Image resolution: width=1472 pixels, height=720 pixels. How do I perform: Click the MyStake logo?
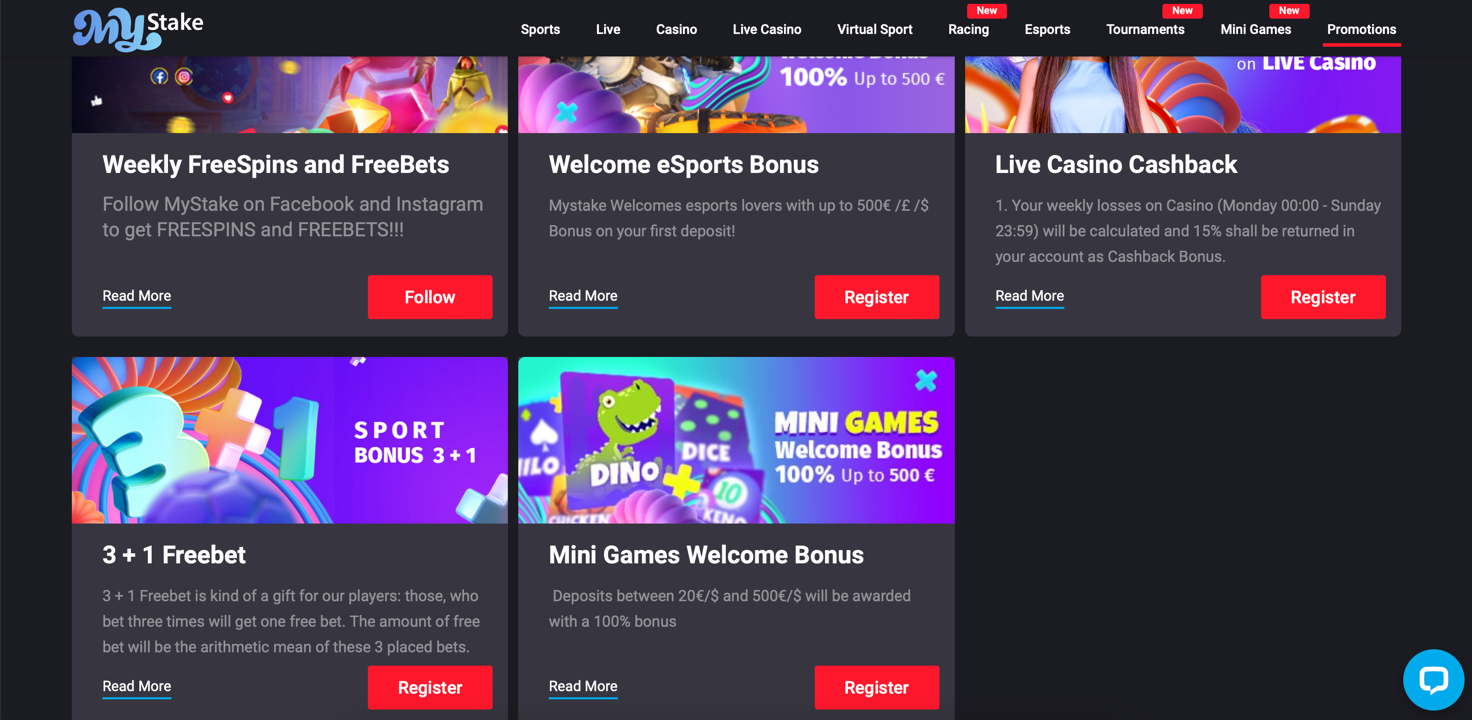click(138, 29)
